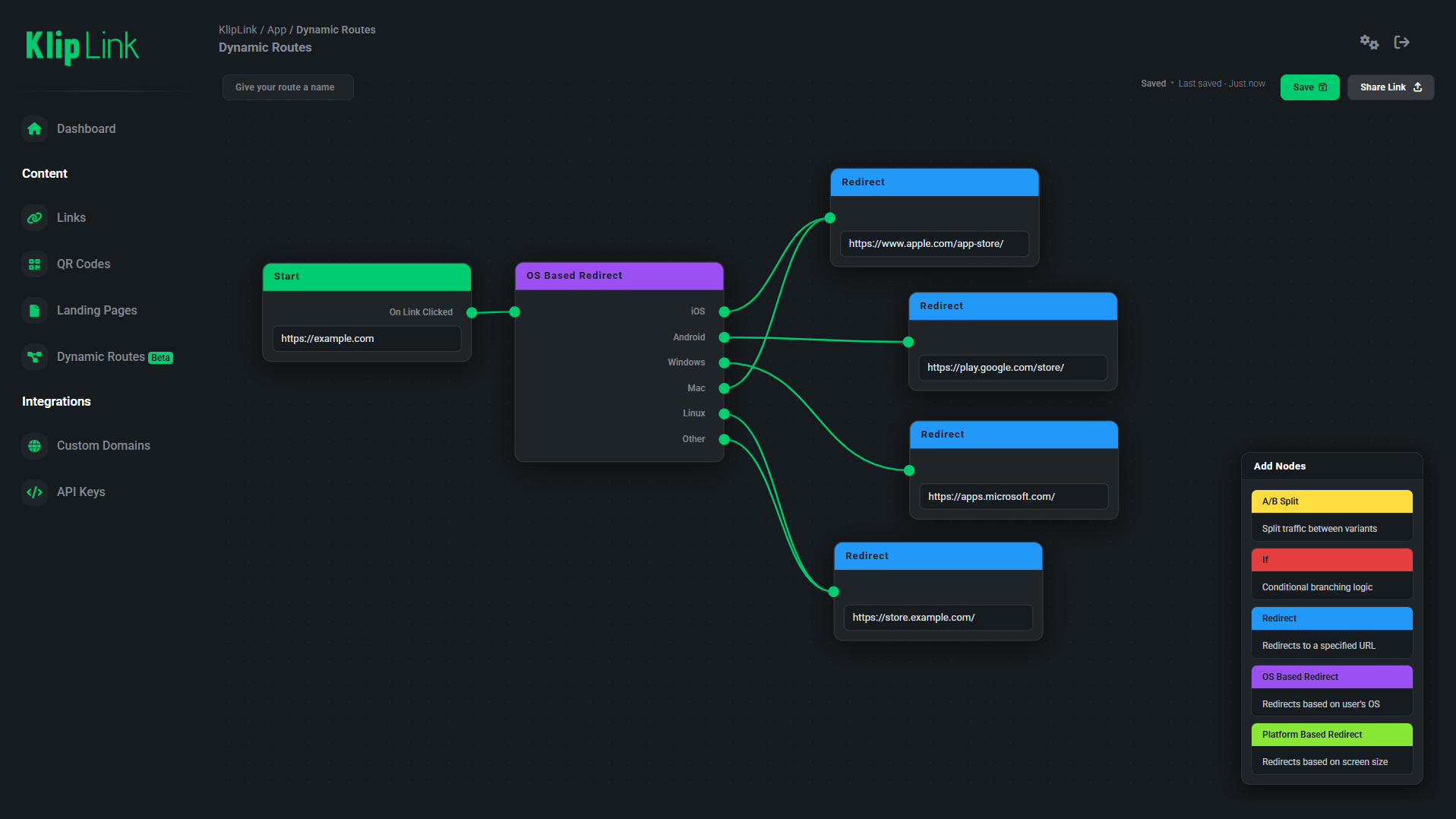Click the Other output port
1456x819 pixels.
[724, 439]
